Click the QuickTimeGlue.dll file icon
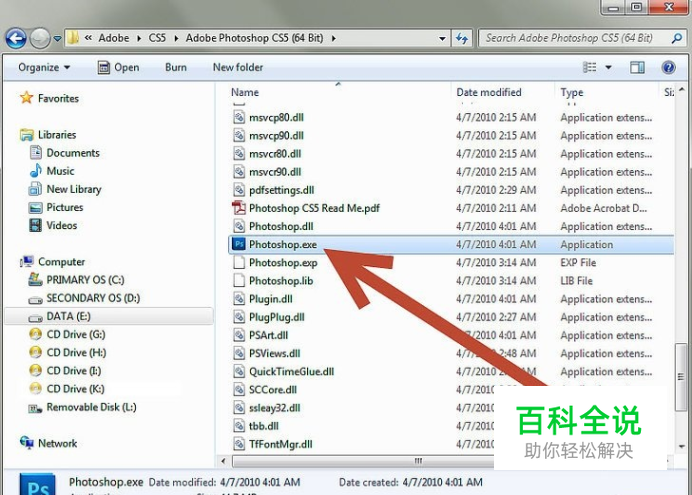This screenshot has height=495, width=692. [239, 371]
